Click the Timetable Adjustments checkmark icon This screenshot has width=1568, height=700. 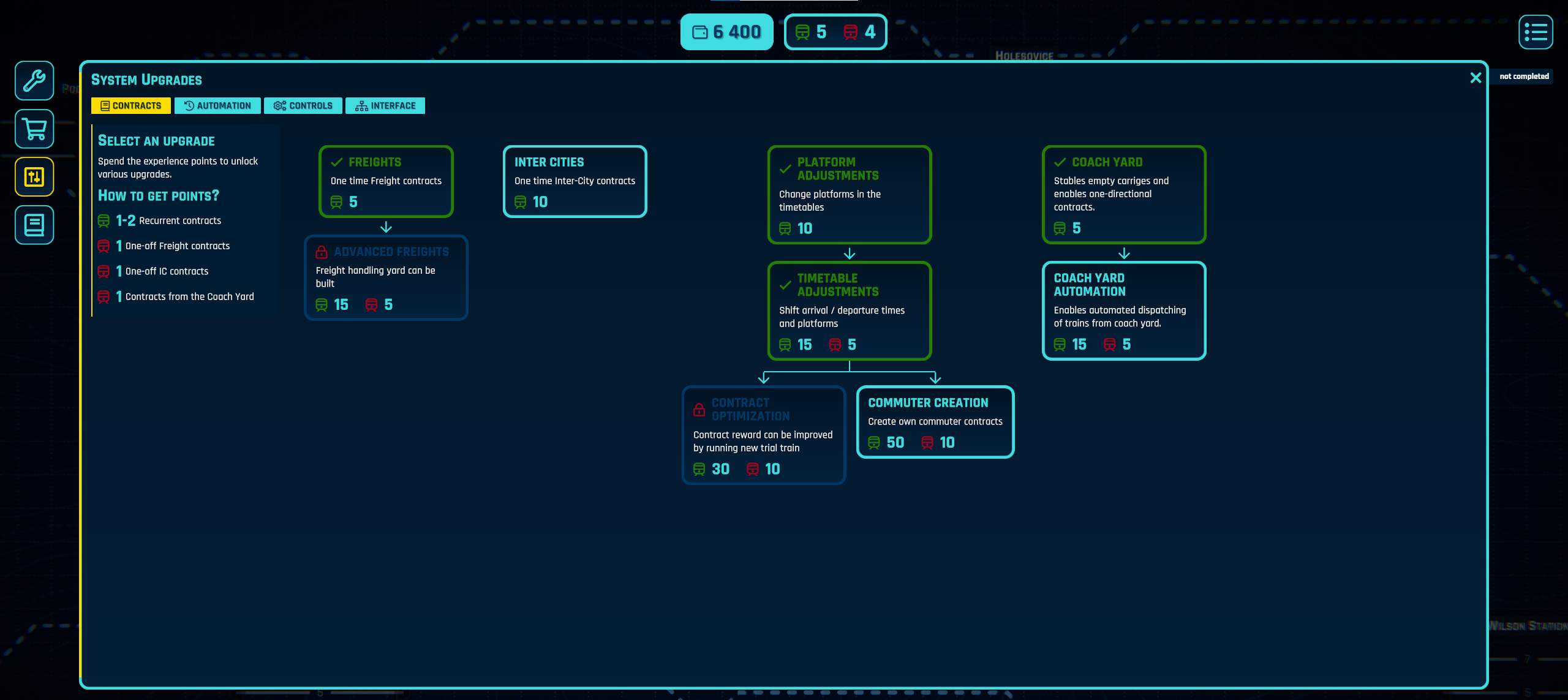click(x=785, y=285)
